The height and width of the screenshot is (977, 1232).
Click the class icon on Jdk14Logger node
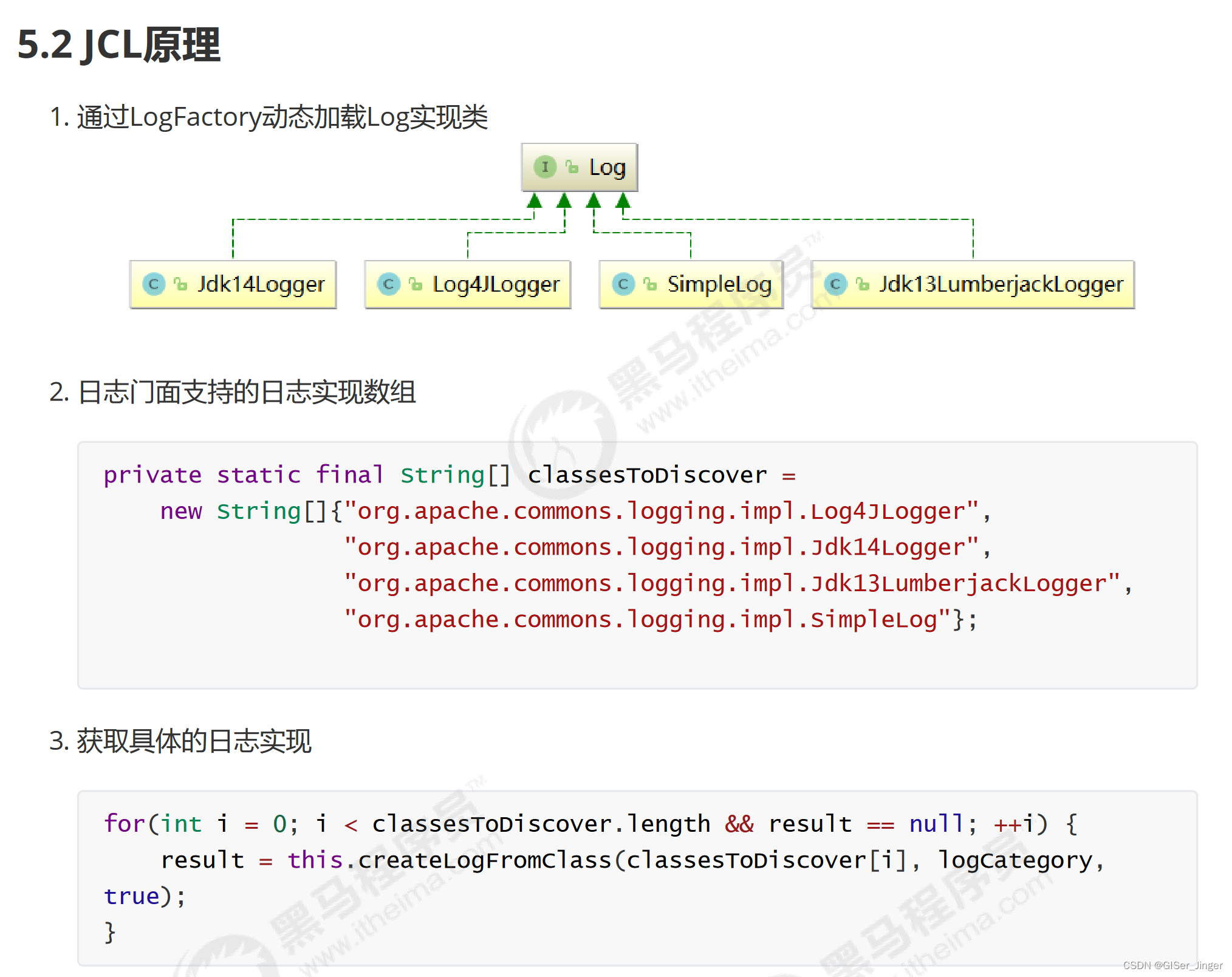coord(154,284)
